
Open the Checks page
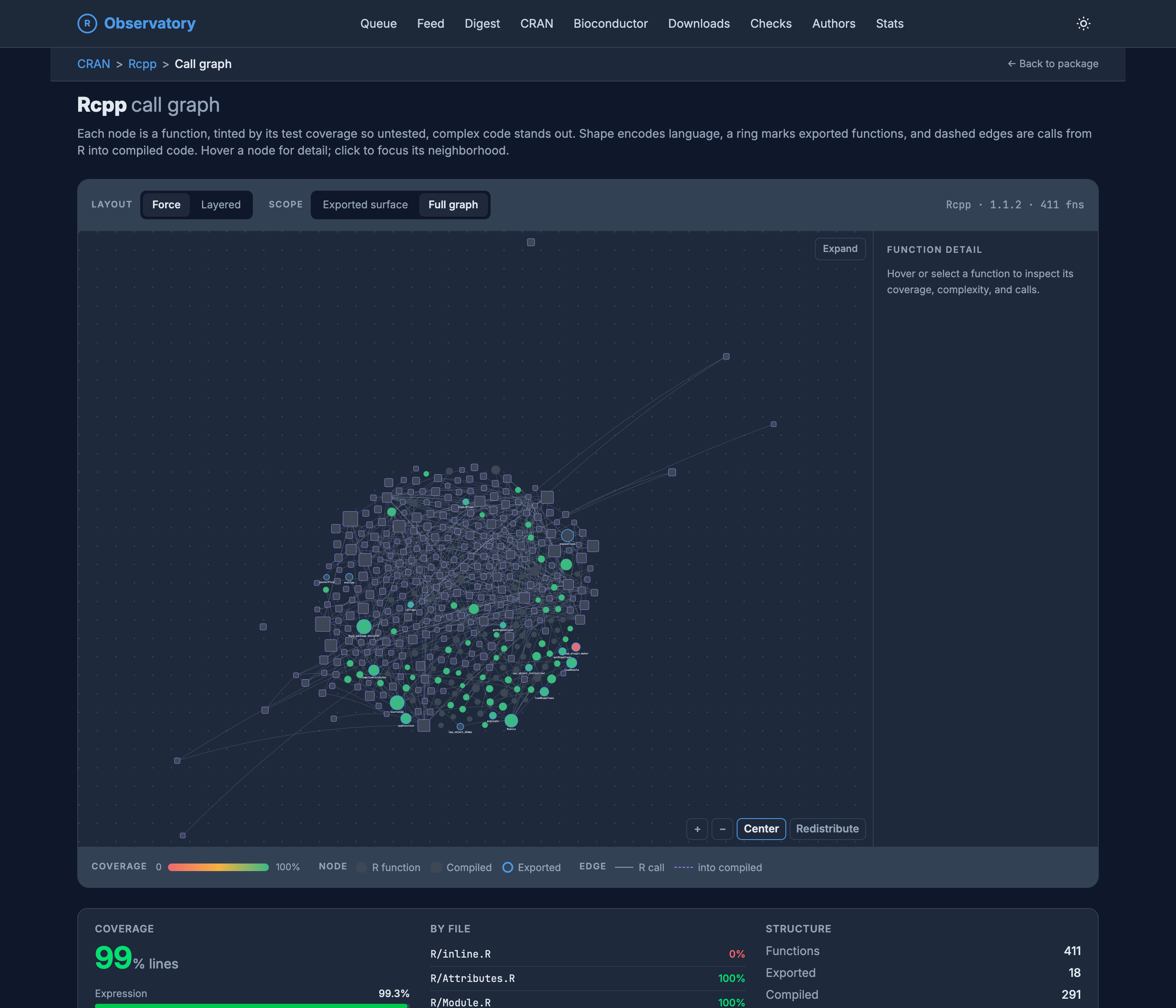(771, 23)
